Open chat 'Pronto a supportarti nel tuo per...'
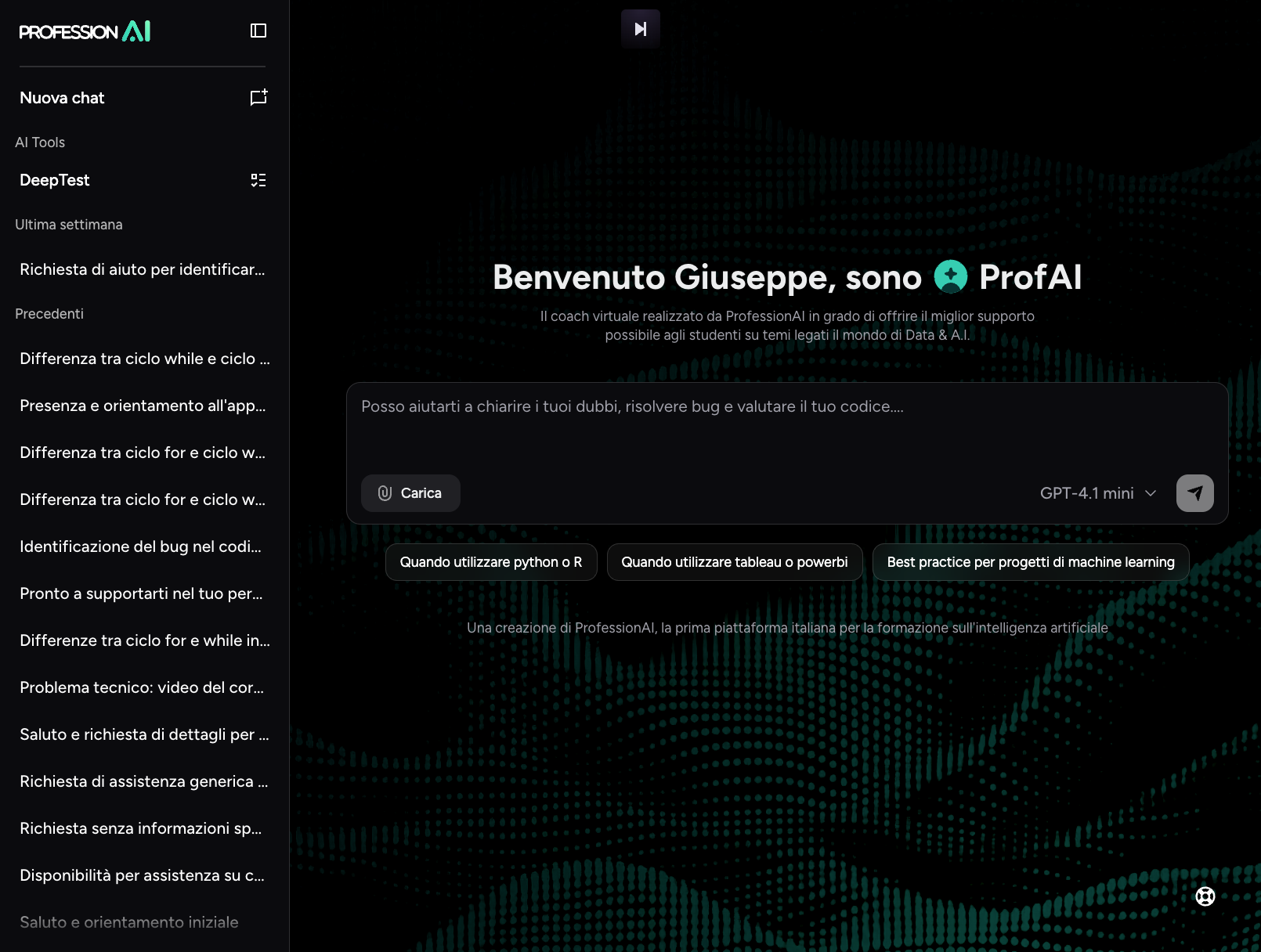This screenshot has width=1261, height=952. [141, 593]
